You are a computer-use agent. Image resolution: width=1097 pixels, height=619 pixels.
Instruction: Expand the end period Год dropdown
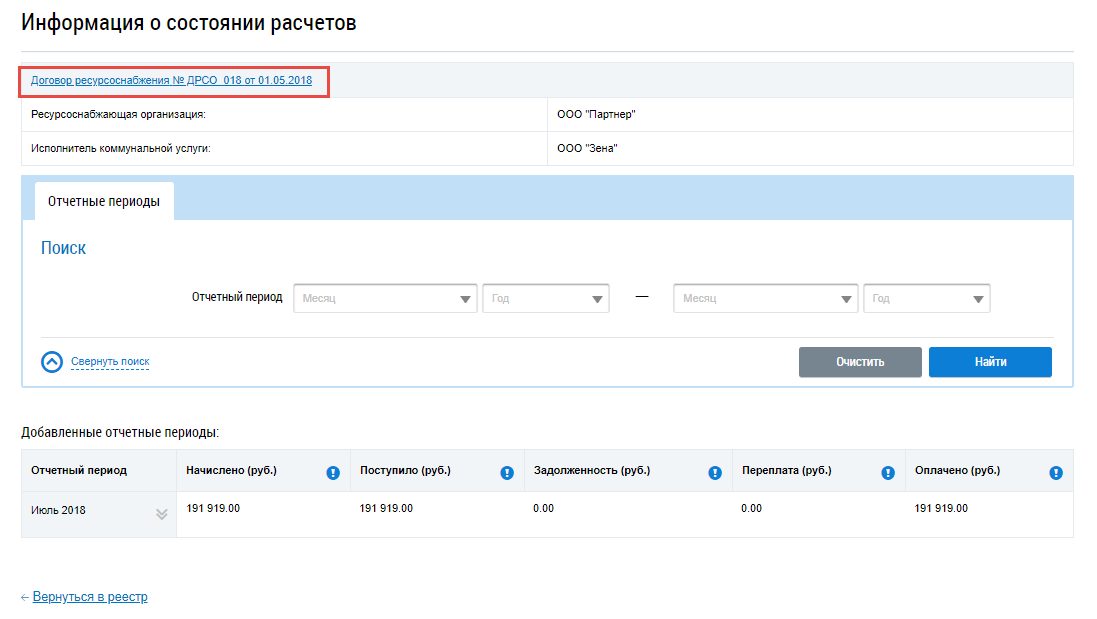pyautogui.click(x=926, y=299)
